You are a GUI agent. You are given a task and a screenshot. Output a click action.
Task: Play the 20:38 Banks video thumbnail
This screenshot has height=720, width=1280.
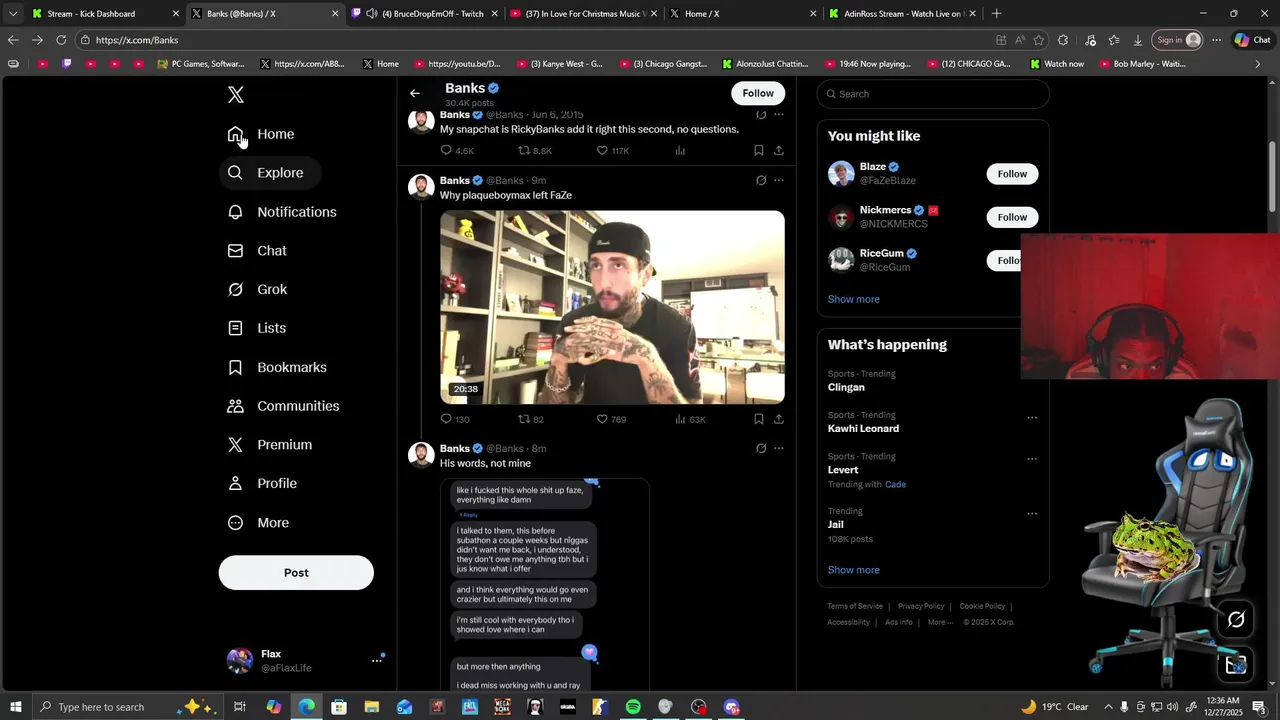click(612, 307)
